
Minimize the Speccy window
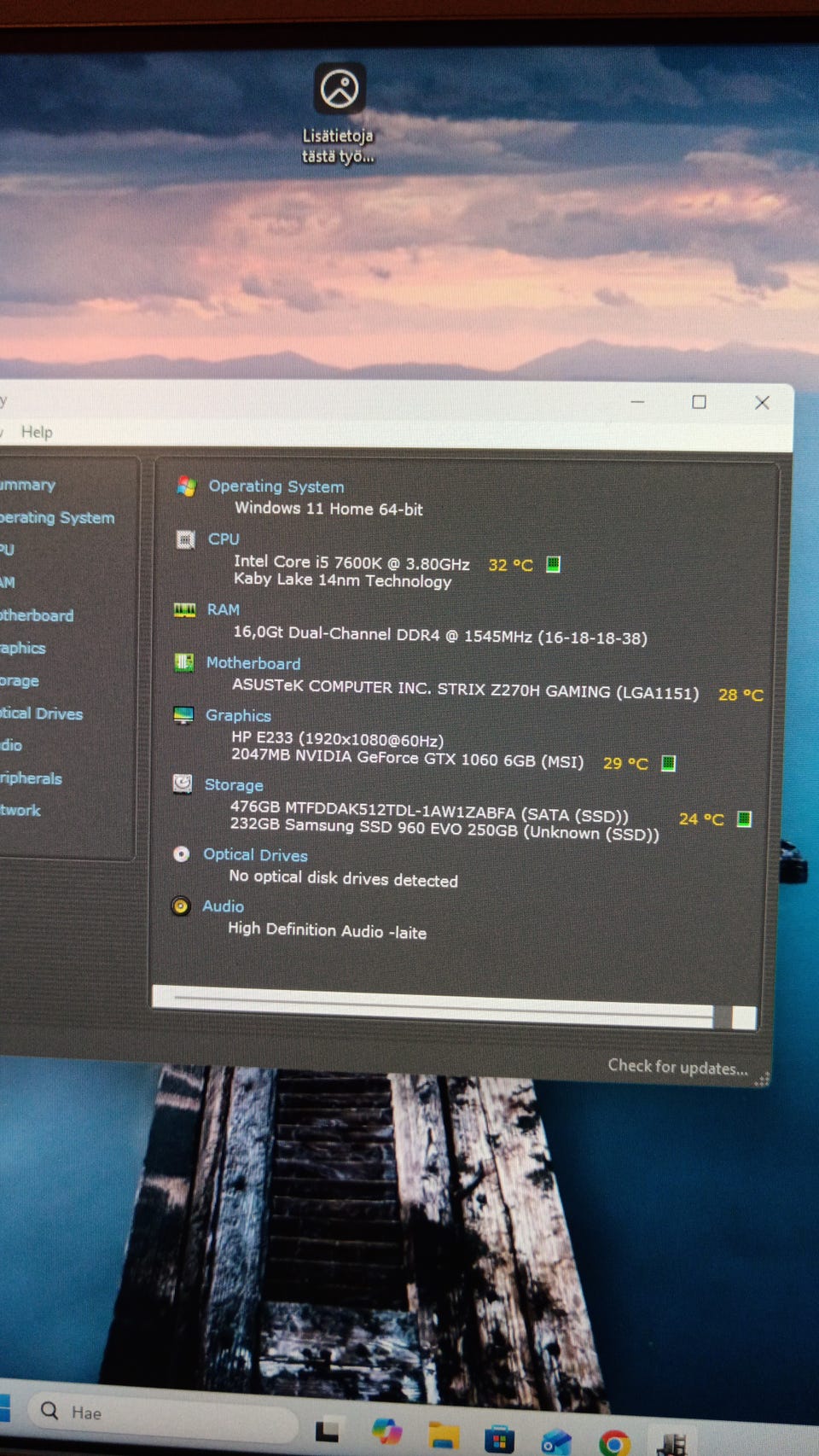tap(637, 401)
